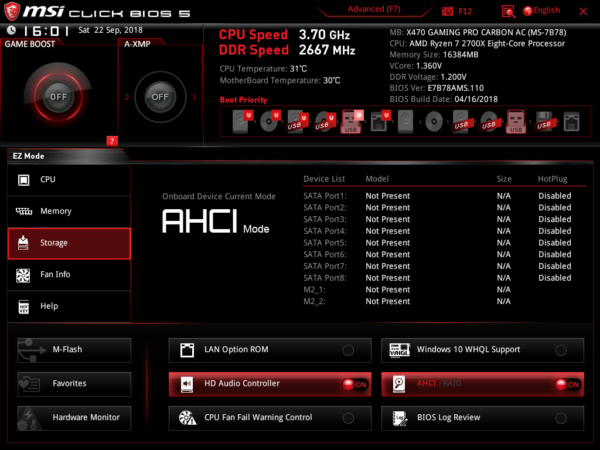
Task: Open the Help section
Action: 69,307
